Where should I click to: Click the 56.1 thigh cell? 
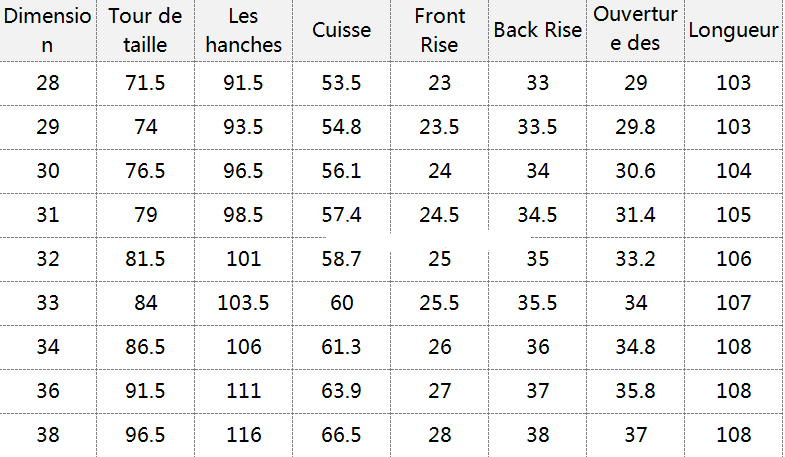coord(341,171)
